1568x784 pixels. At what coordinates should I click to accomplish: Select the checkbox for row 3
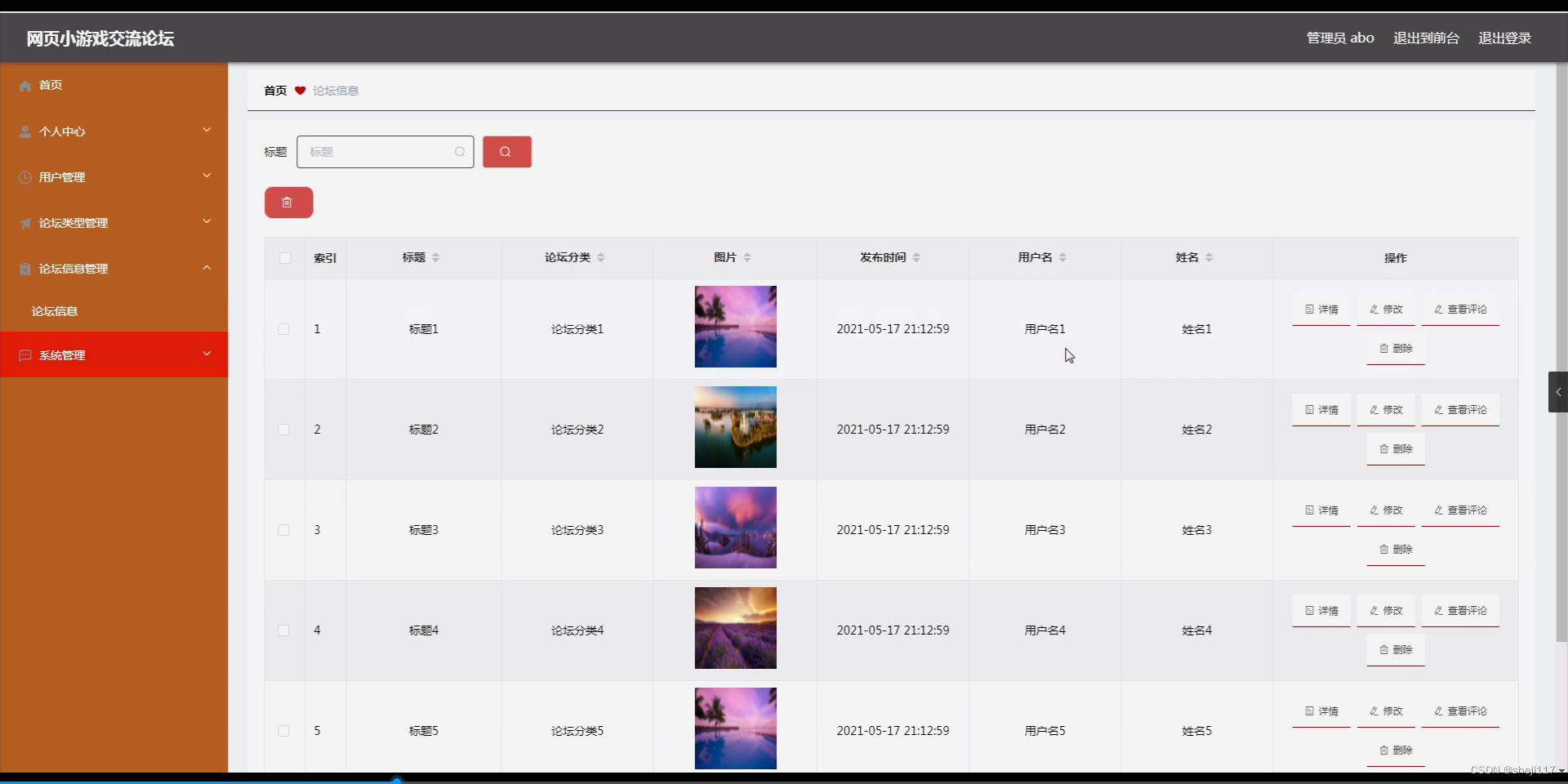point(283,530)
